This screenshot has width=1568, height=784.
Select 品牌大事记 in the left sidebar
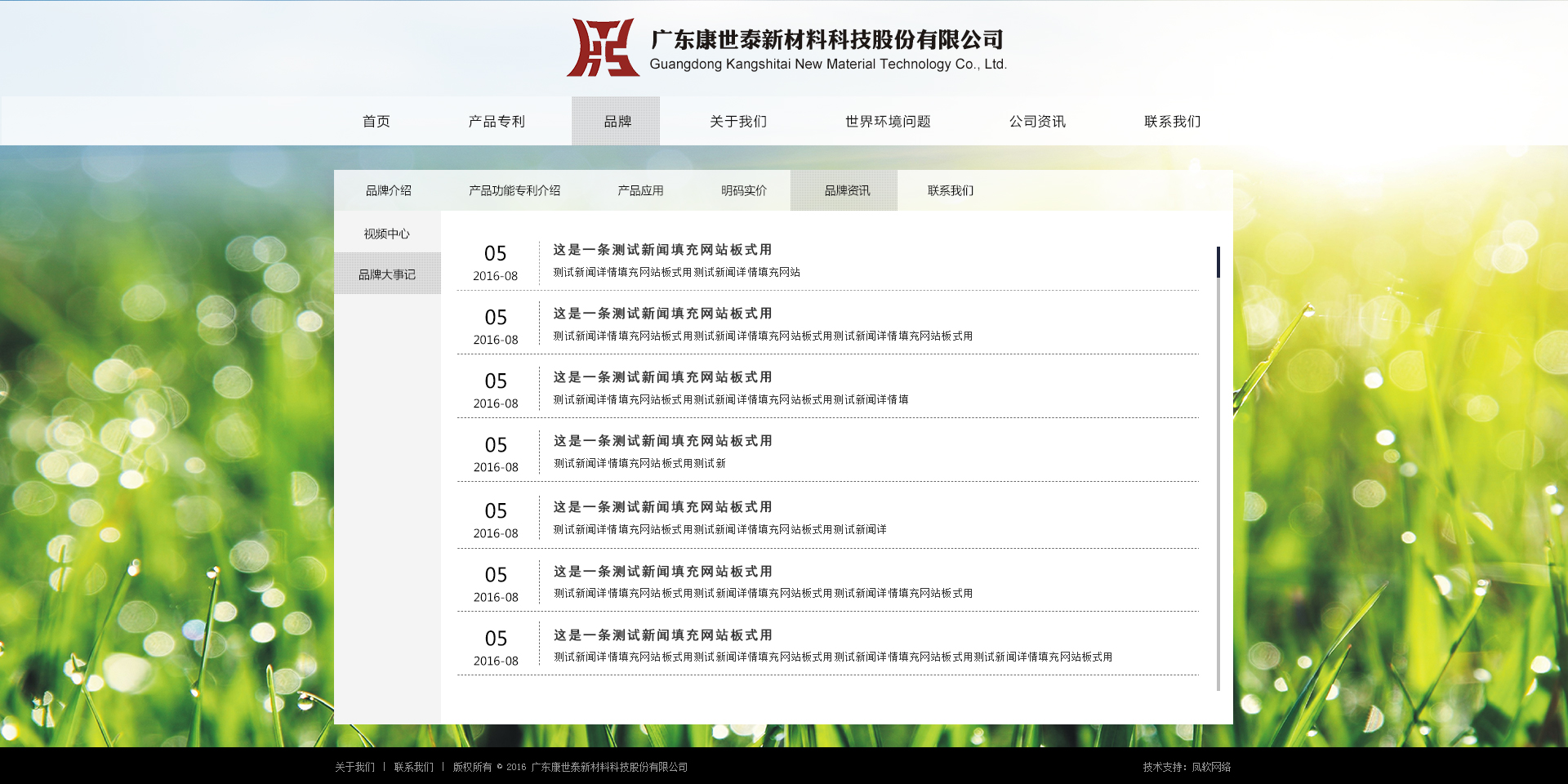tap(387, 275)
